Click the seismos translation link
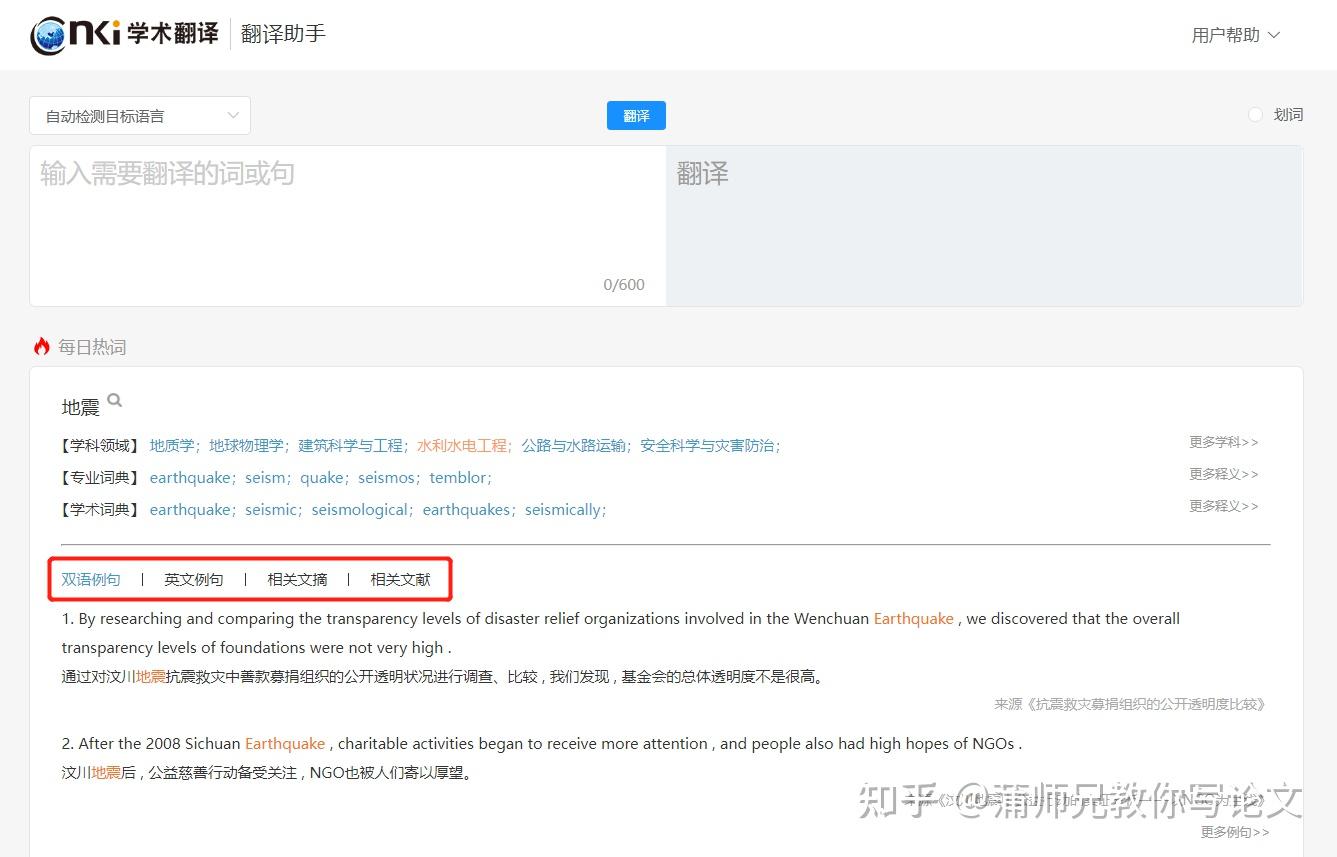1337x857 pixels. 386,478
